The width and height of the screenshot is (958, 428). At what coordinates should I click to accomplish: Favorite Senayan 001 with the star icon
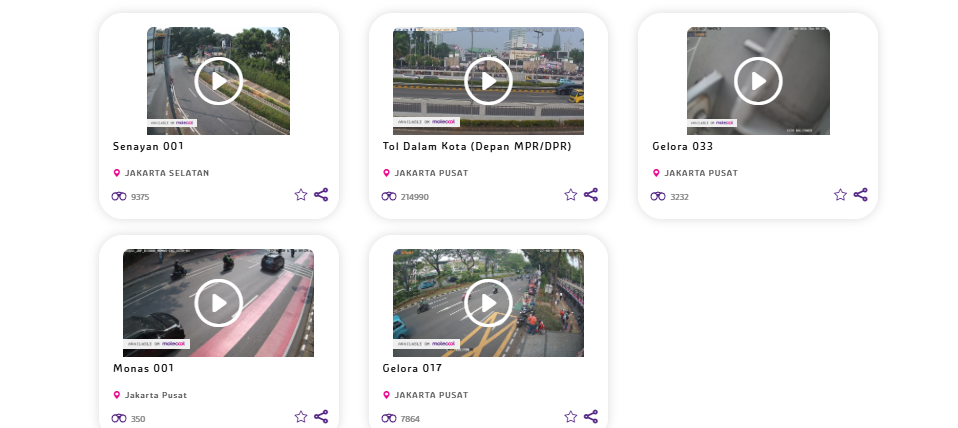(x=301, y=195)
